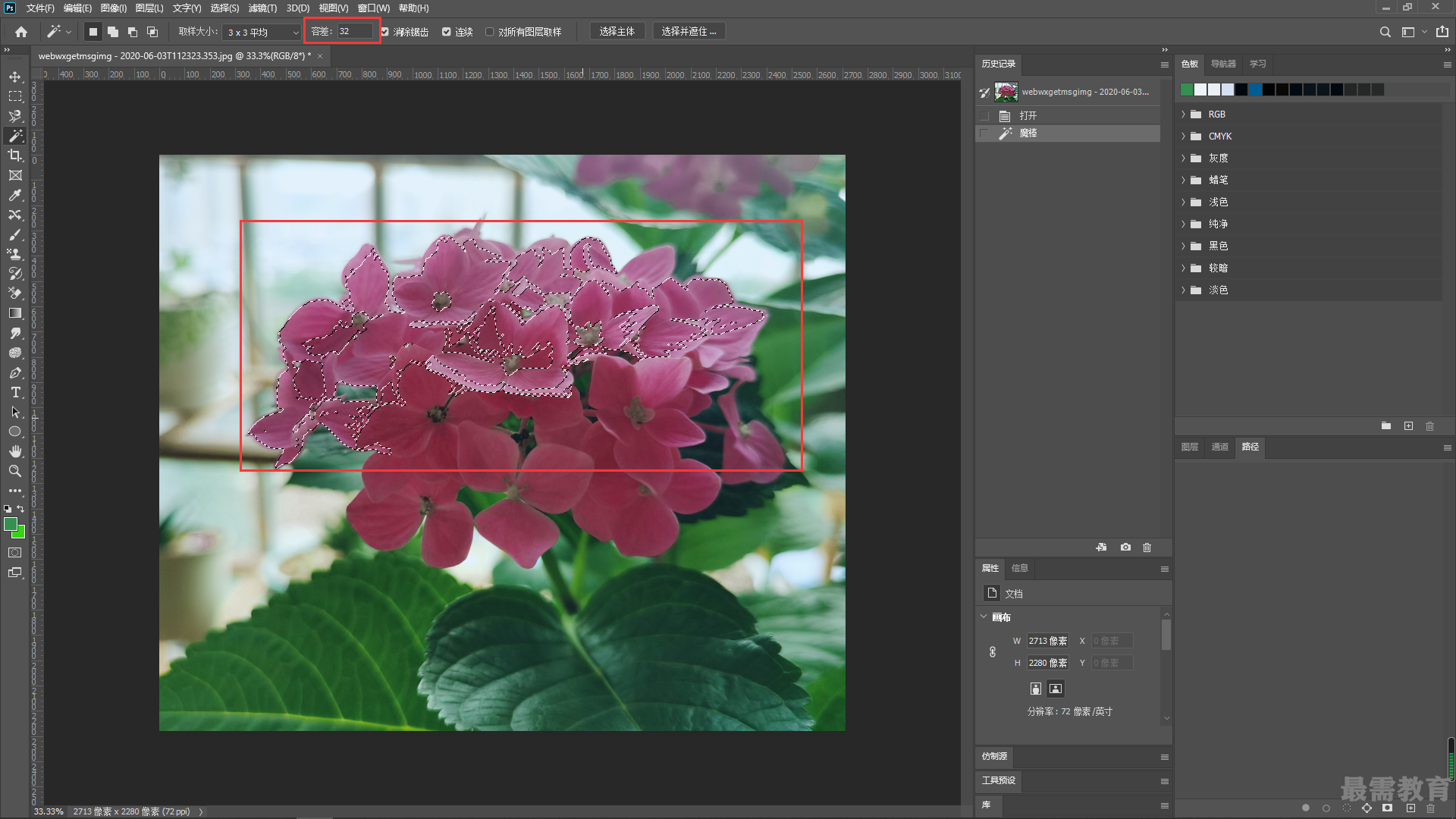Pick the first green recent swatch
Viewport: 1456px width, 819px height.
(1188, 90)
